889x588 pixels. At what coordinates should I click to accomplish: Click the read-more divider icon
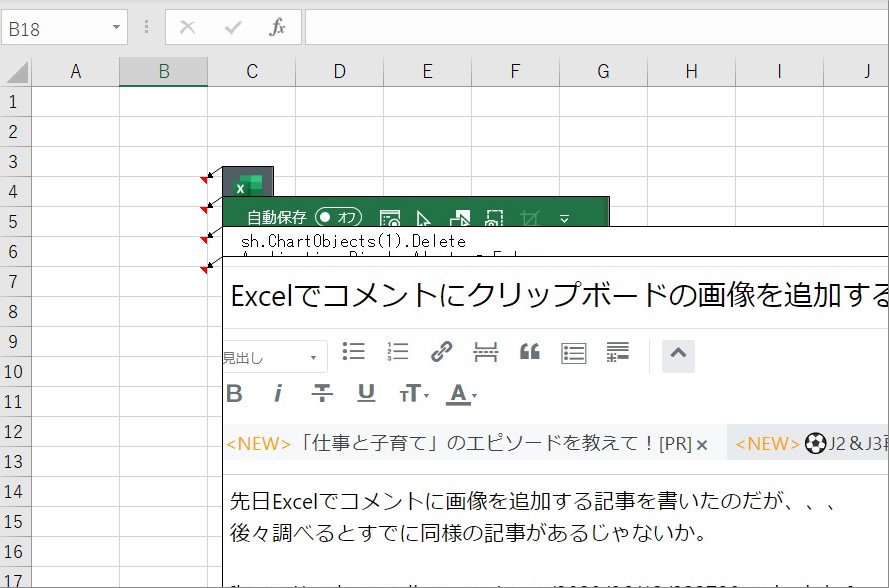(x=485, y=352)
